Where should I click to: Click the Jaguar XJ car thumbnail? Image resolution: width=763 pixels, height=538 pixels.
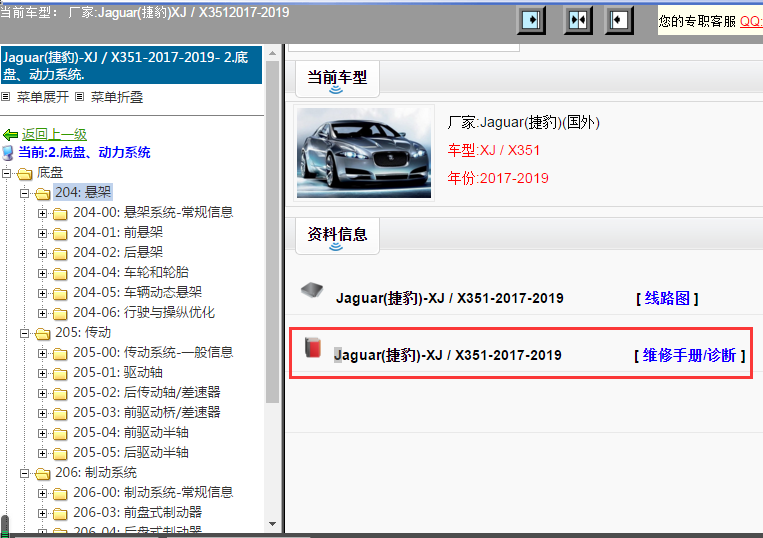(x=364, y=153)
